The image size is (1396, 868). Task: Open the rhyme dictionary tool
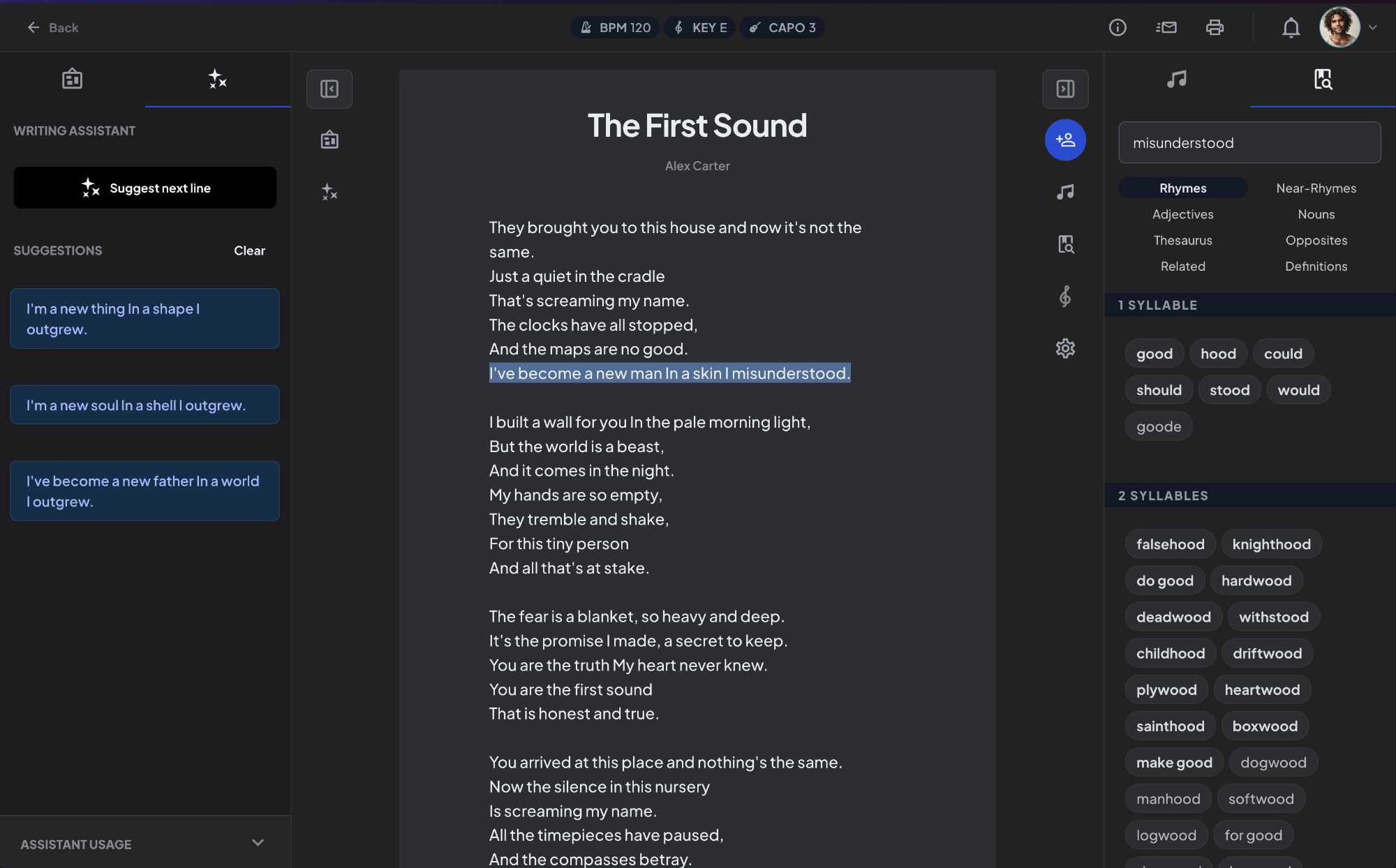click(x=1066, y=244)
